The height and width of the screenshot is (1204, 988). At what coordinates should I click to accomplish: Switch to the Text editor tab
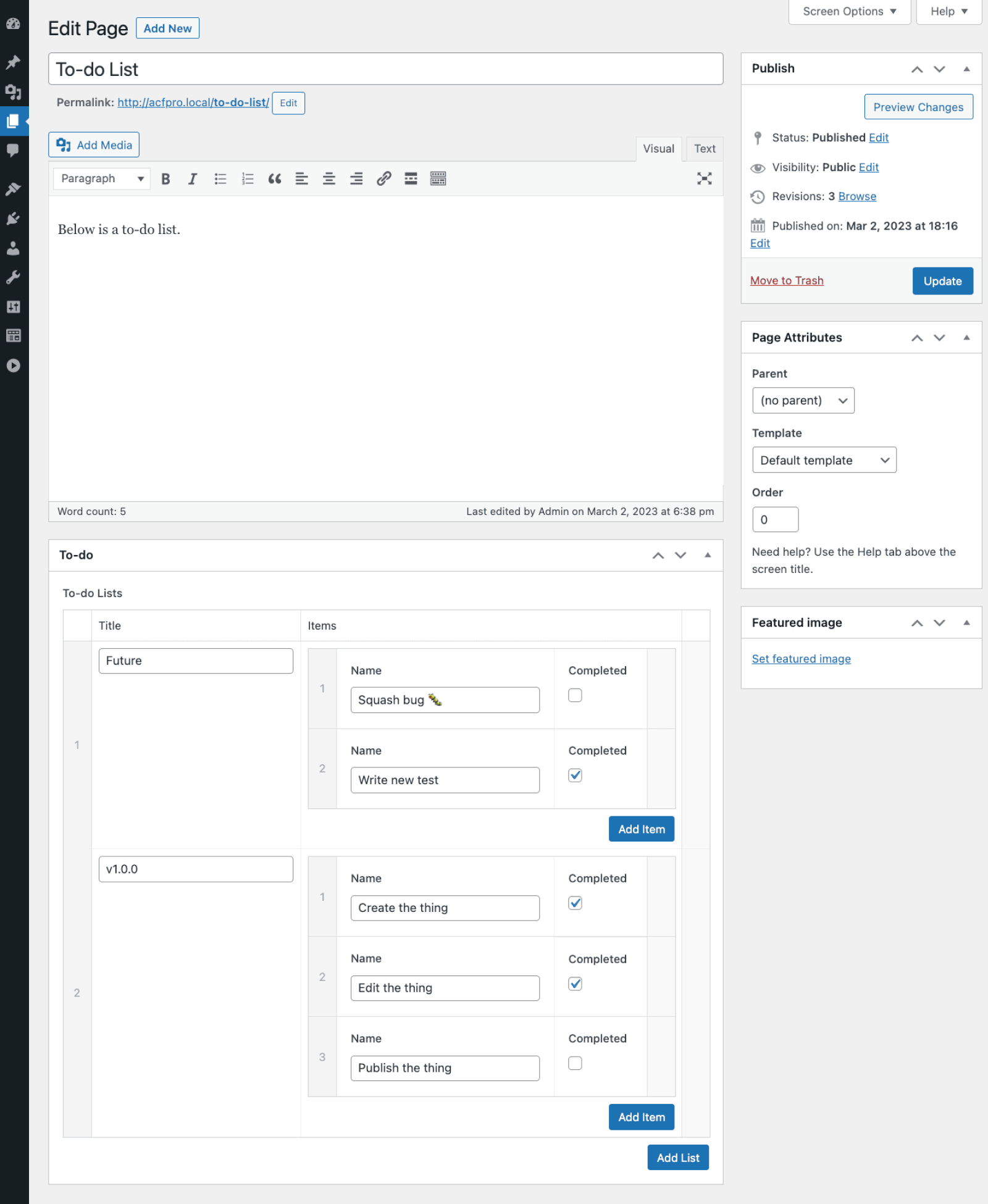703,148
